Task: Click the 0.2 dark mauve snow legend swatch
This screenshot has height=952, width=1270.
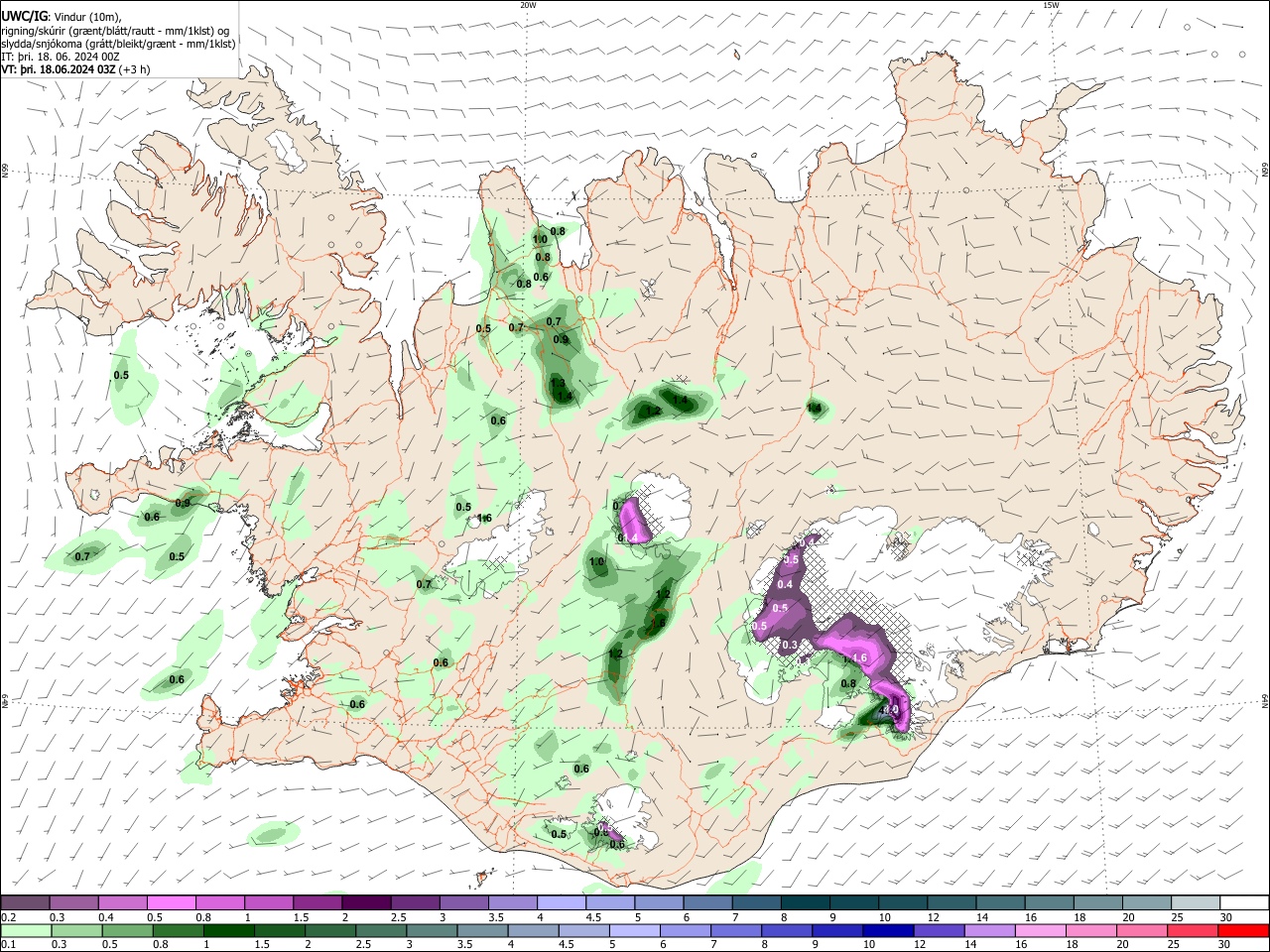Action: pos(24,902)
